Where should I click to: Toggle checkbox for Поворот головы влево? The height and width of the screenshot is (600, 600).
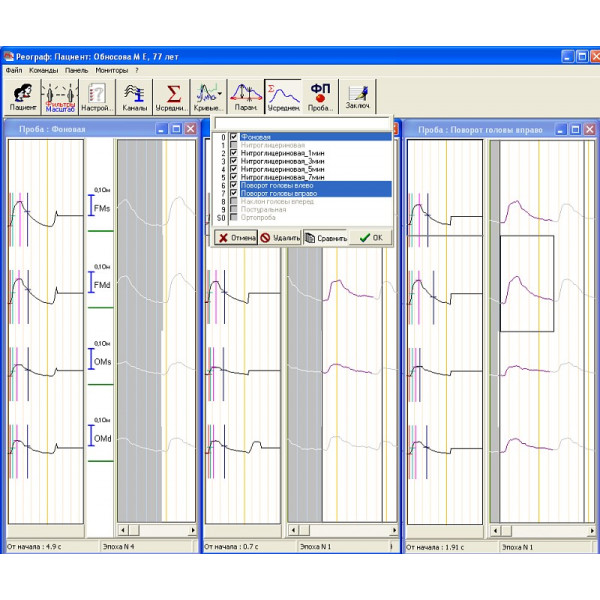pyautogui.click(x=233, y=185)
